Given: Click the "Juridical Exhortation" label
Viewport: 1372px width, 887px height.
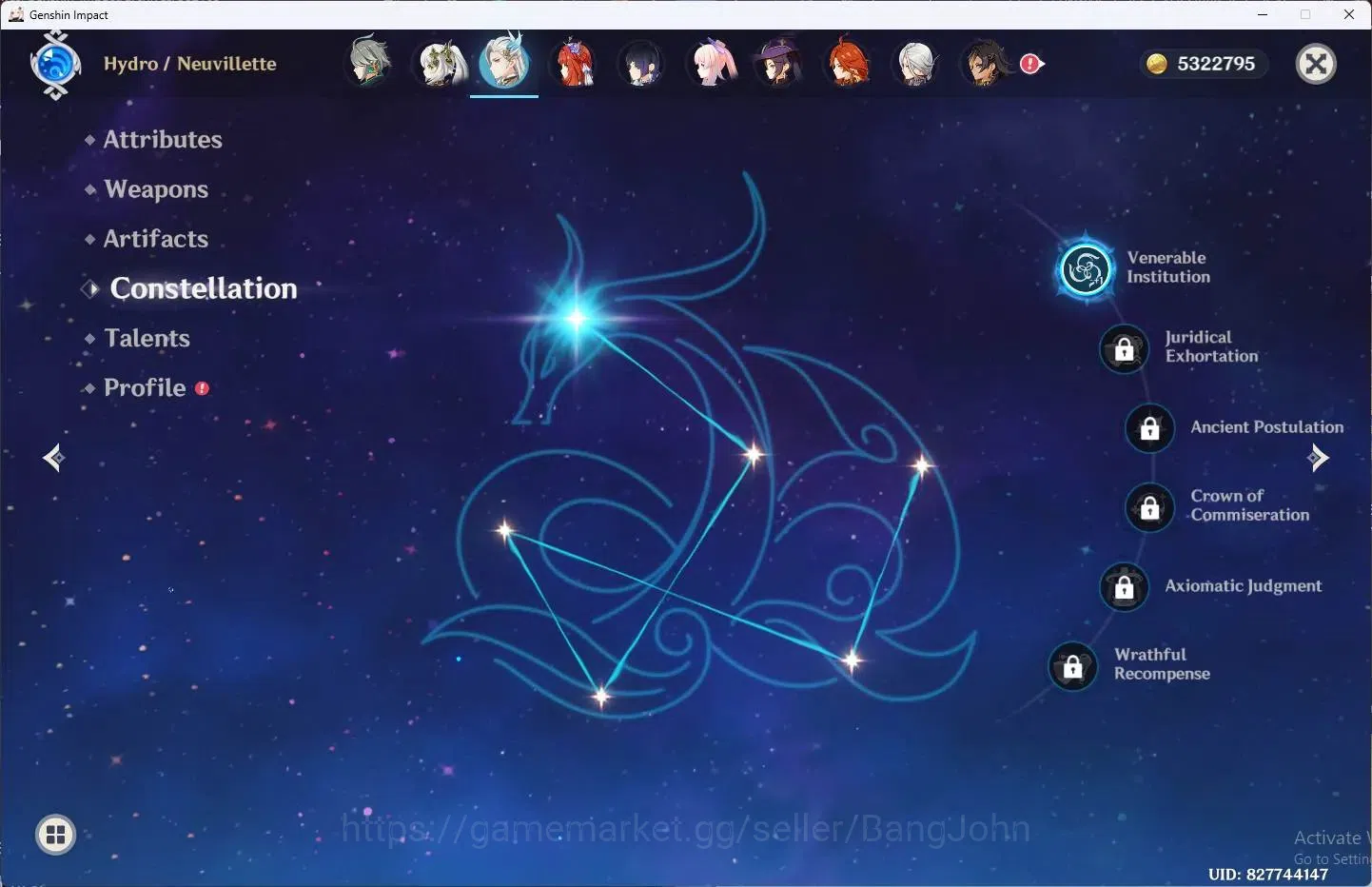Looking at the screenshot, I should click(1211, 346).
